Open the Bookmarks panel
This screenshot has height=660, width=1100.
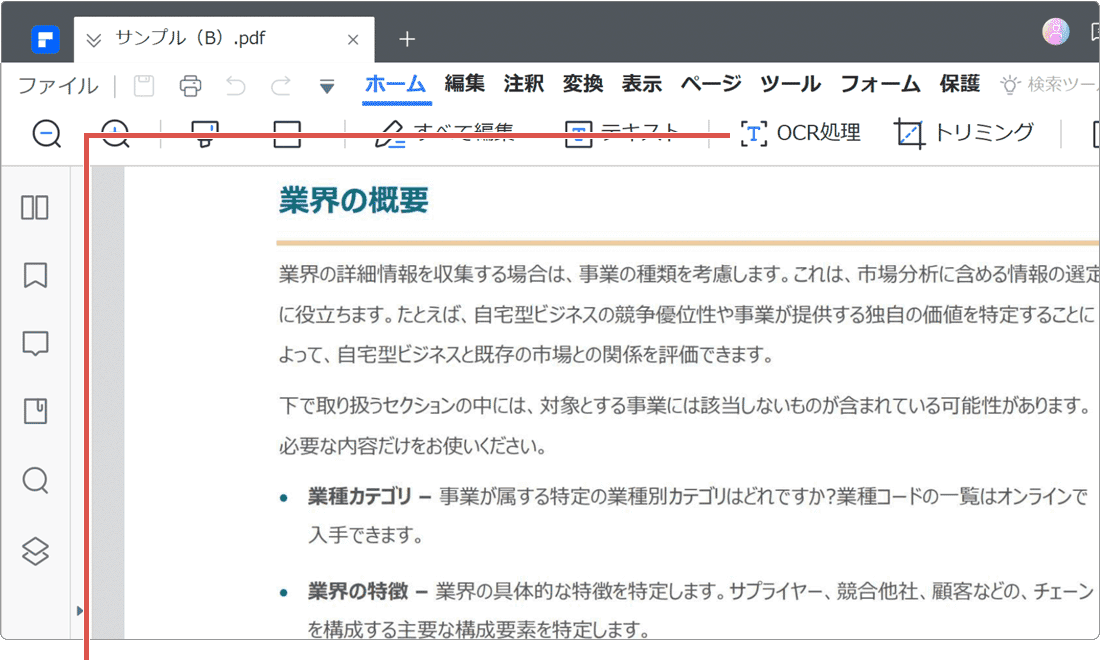click(x=35, y=275)
